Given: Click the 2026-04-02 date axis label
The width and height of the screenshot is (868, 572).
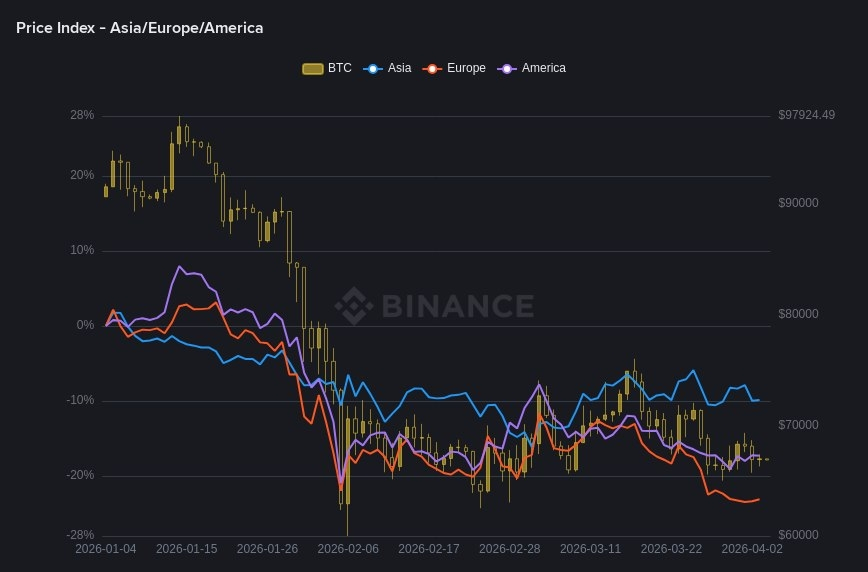Looking at the screenshot, I should point(752,548).
